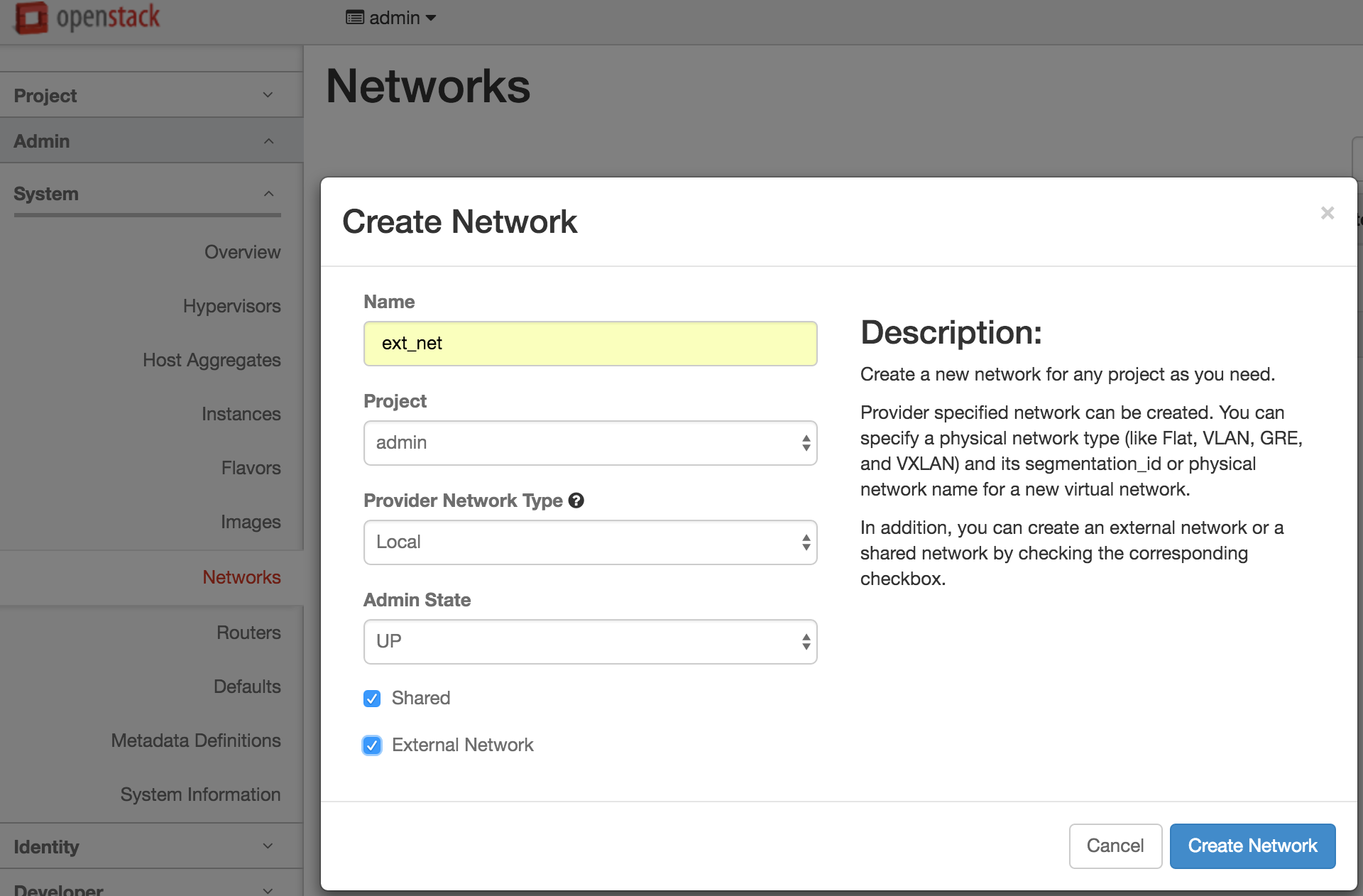Click the Create Network button
The height and width of the screenshot is (896, 1363).
[1252, 846]
